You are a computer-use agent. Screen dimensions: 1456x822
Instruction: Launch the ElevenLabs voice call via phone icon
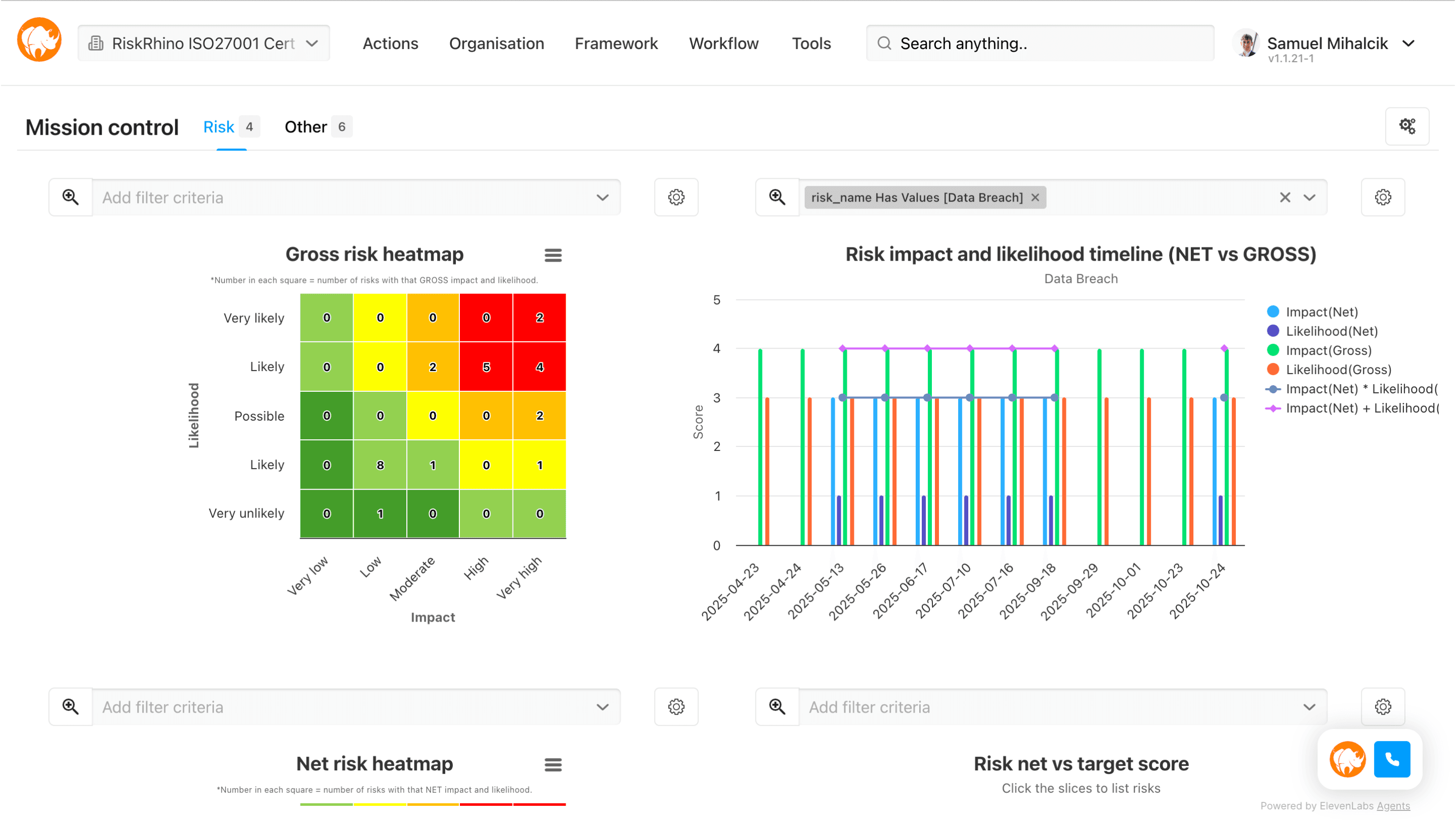[1392, 759]
